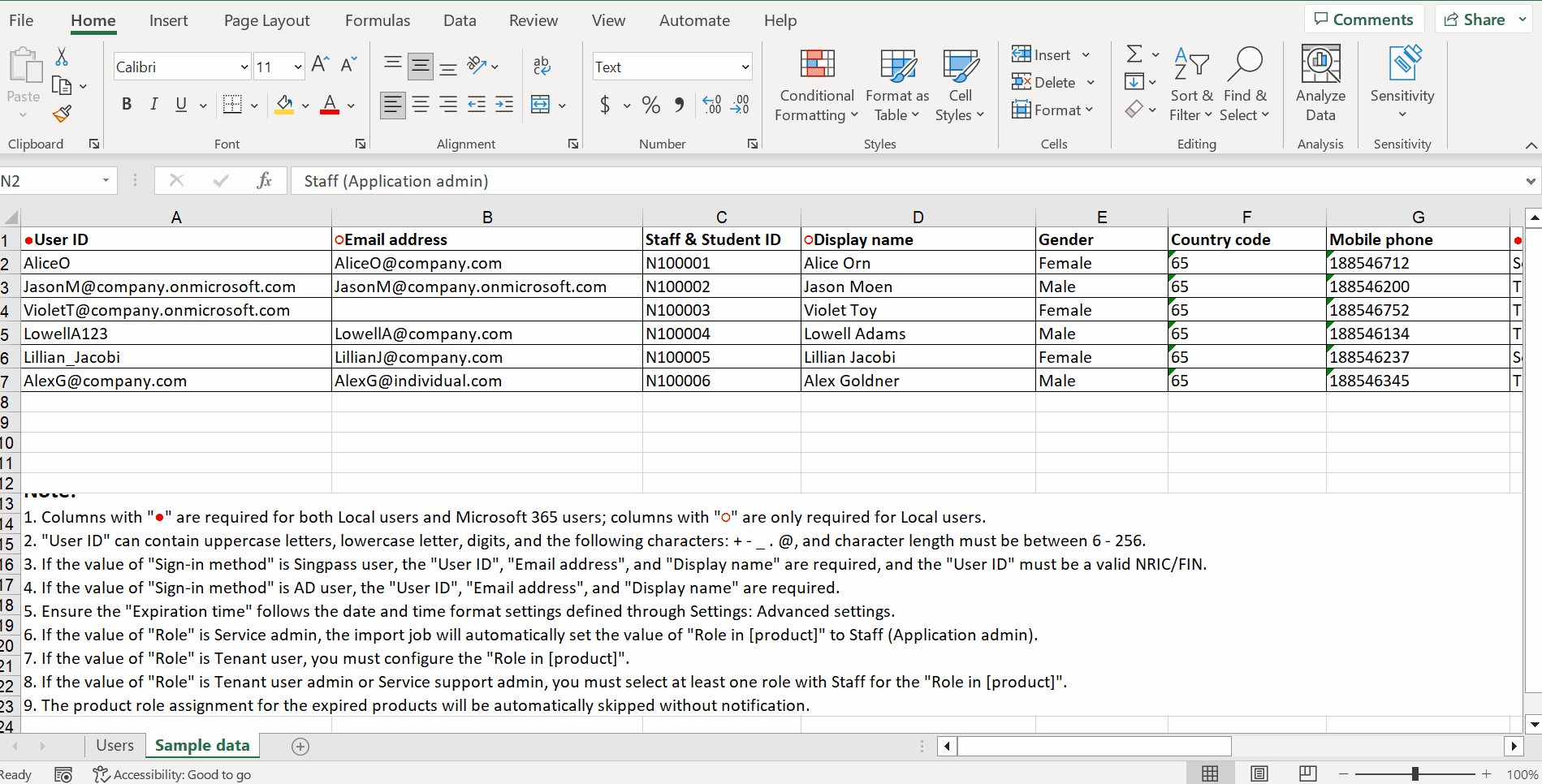Add a new sheet with plus button

300,747
